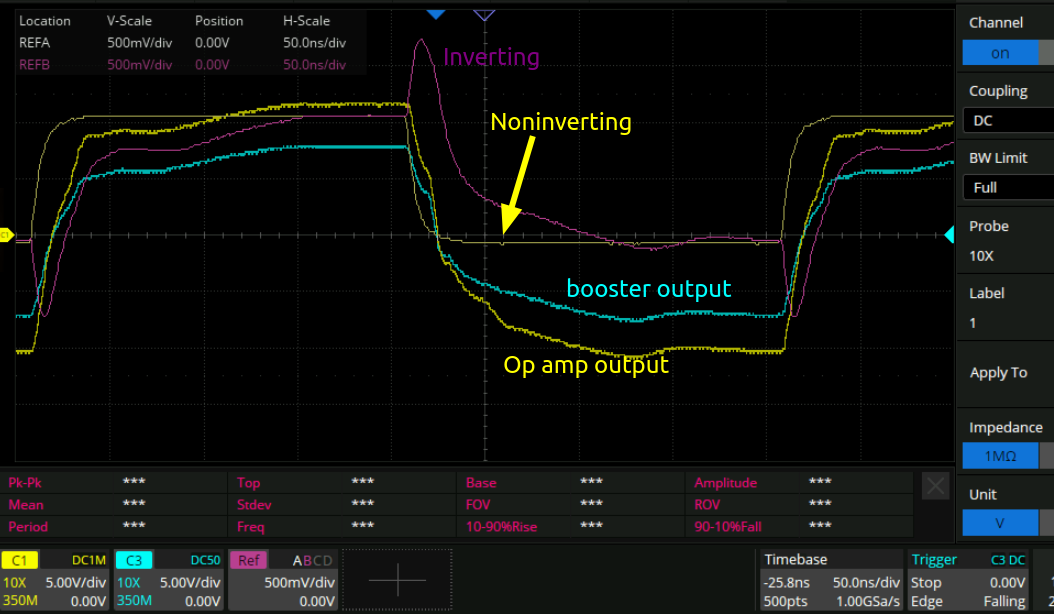Click the yellow C1 ground level marker
Viewport: 1054px width, 614px height.
(5, 235)
